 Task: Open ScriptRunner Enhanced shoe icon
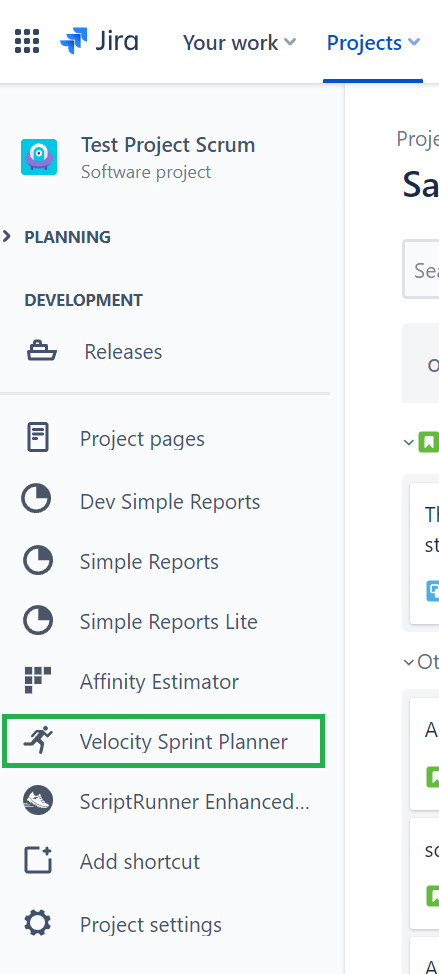(x=38, y=801)
